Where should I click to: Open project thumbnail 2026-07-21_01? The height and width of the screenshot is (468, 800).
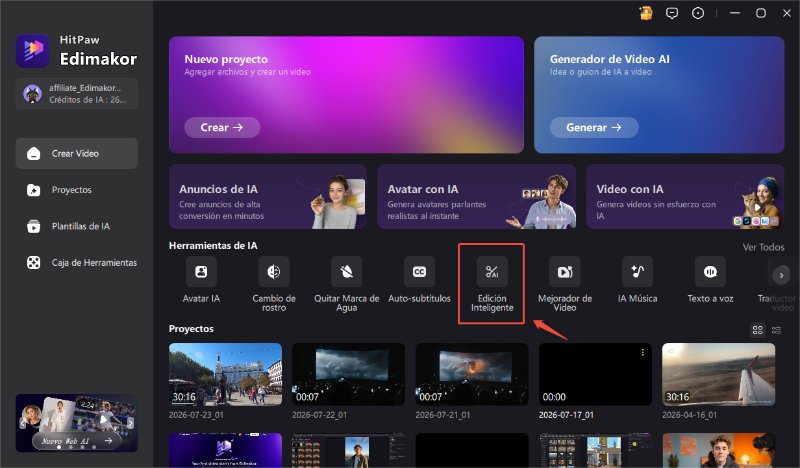[471, 374]
